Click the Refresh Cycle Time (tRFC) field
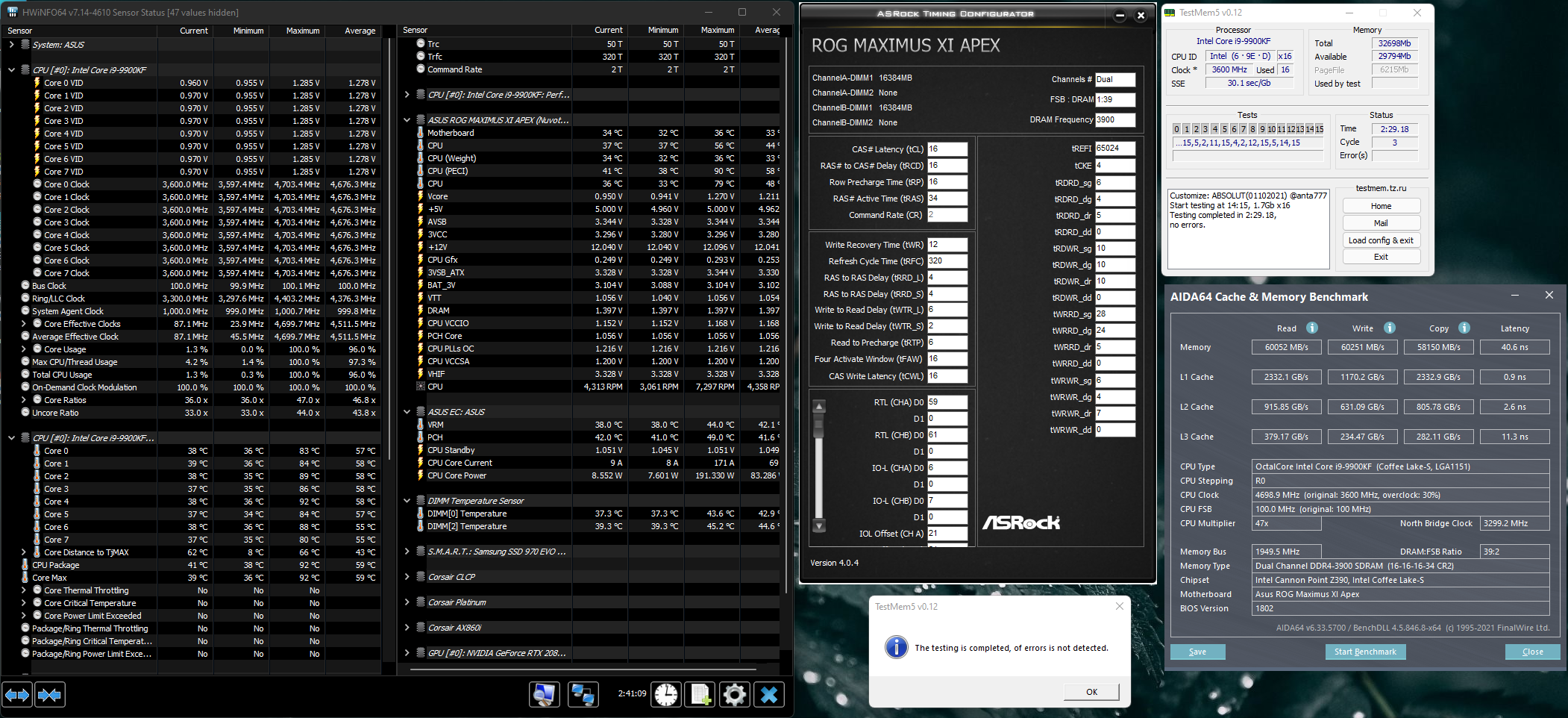Viewport: 1568px width, 718px height. 947,261
